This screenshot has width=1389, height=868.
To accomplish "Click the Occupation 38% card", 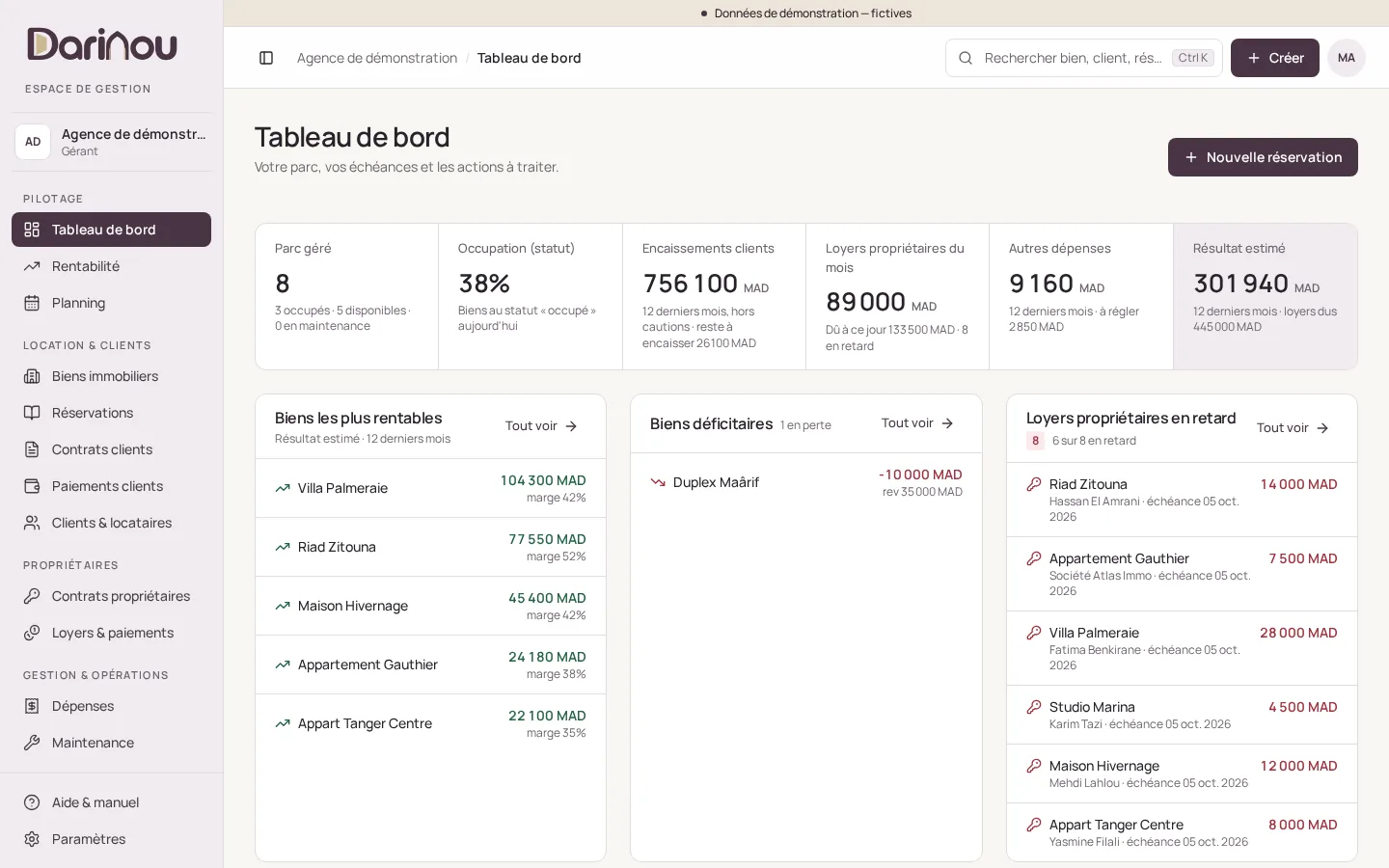I will [x=531, y=296].
